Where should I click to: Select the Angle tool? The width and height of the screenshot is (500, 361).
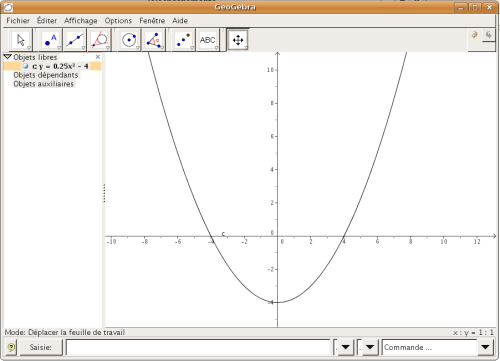pyautogui.click(x=154, y=40)
